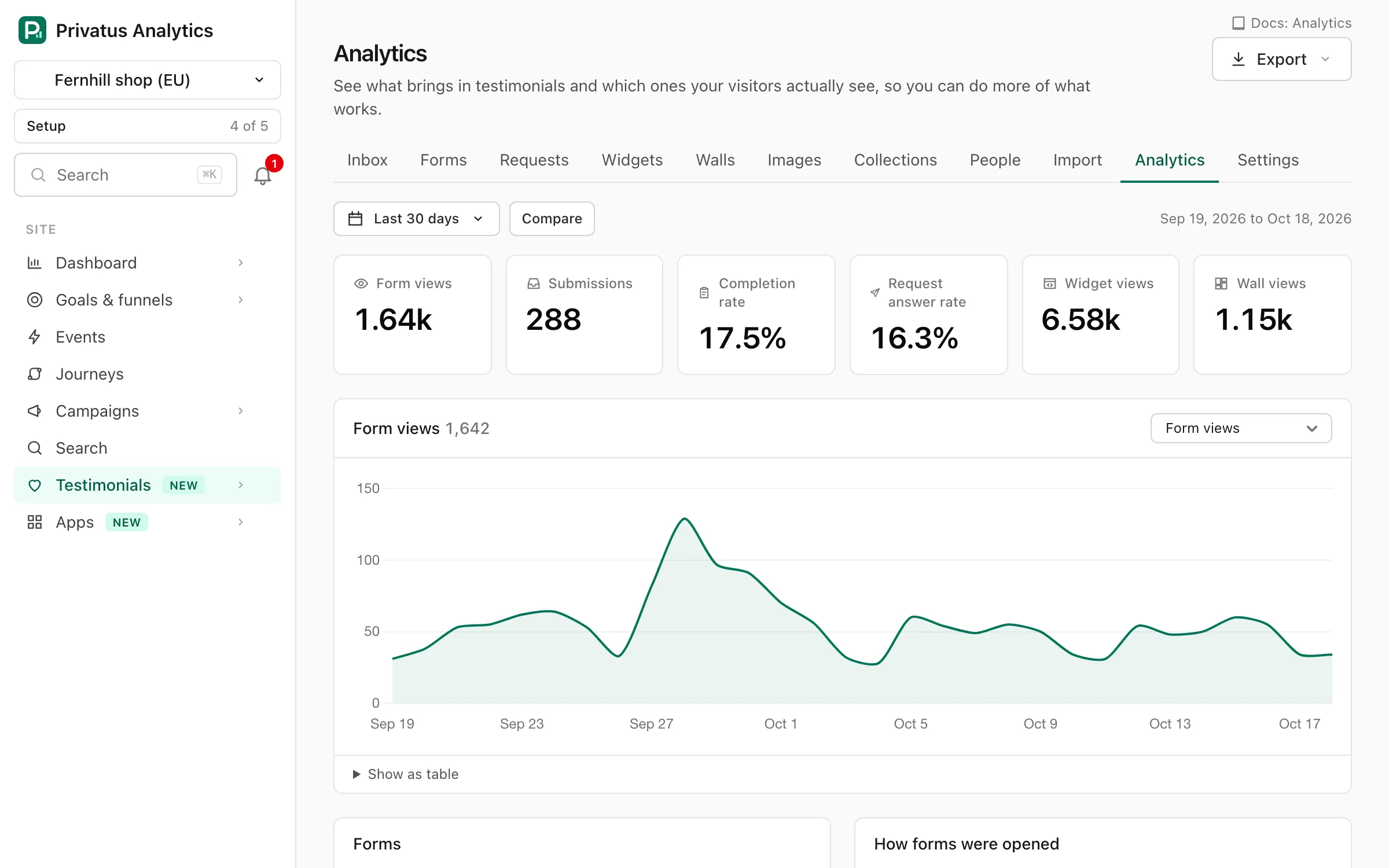The width and height of the screenshot is (1389, 868).
Task: Click the Form views eye icon
Action: pos(361,284)
